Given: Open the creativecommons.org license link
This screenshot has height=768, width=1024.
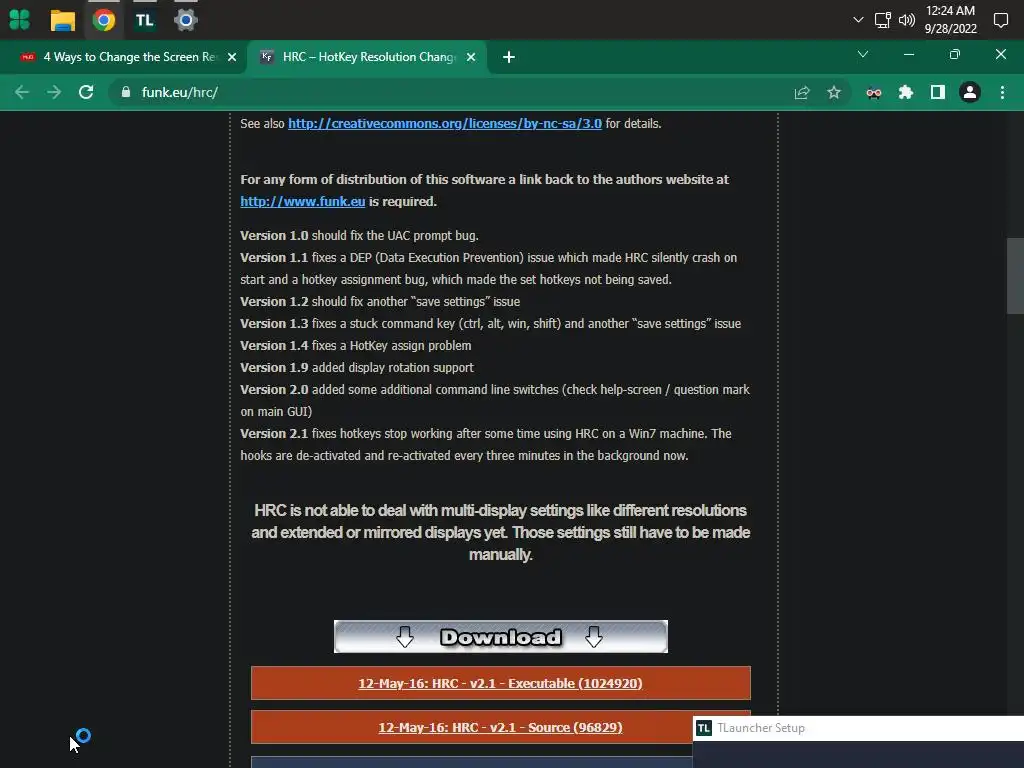Looking at the screenshot, I should (445, 123).
